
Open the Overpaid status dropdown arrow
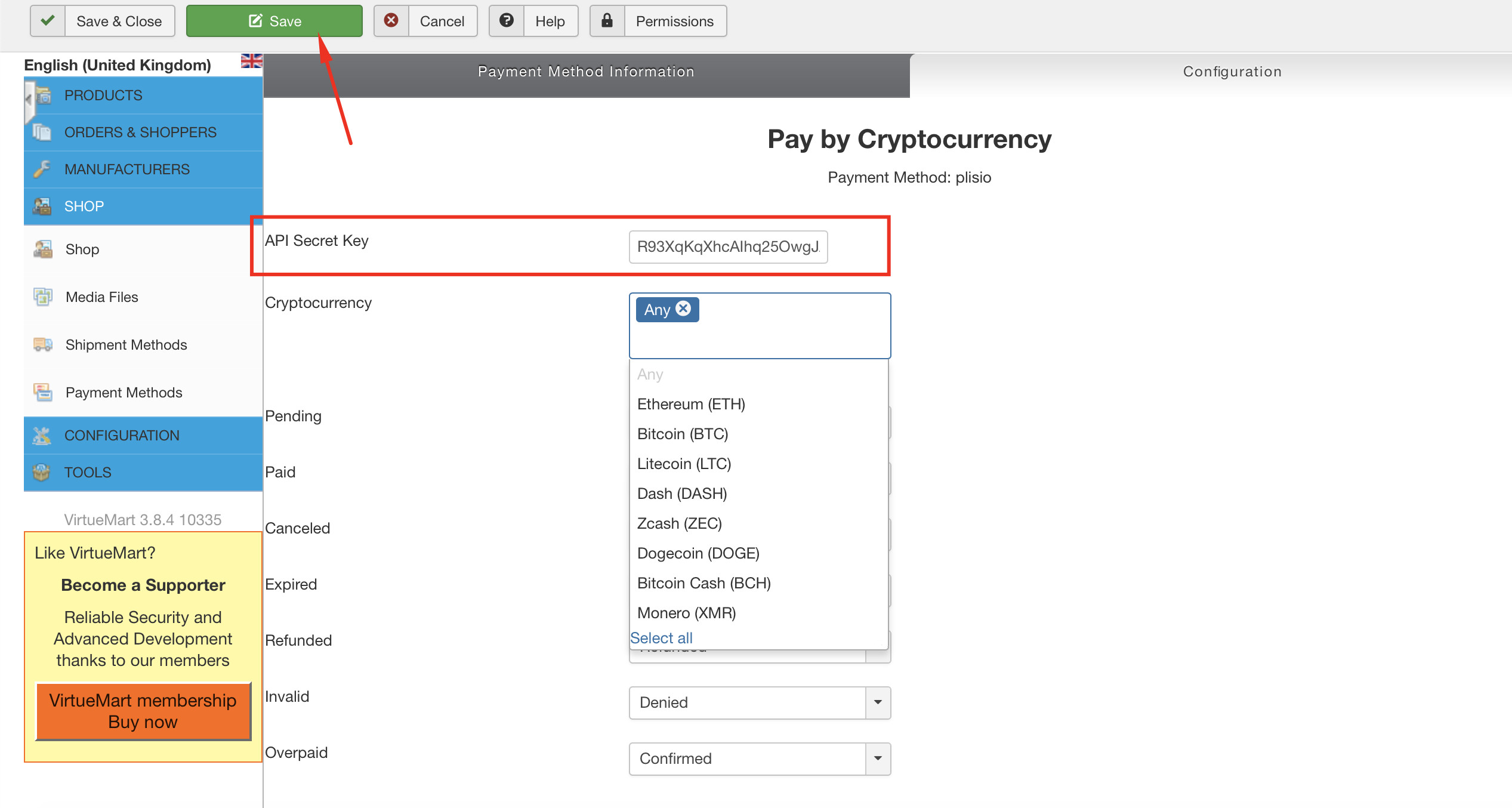pyautogui.click(x=878, y=758)
